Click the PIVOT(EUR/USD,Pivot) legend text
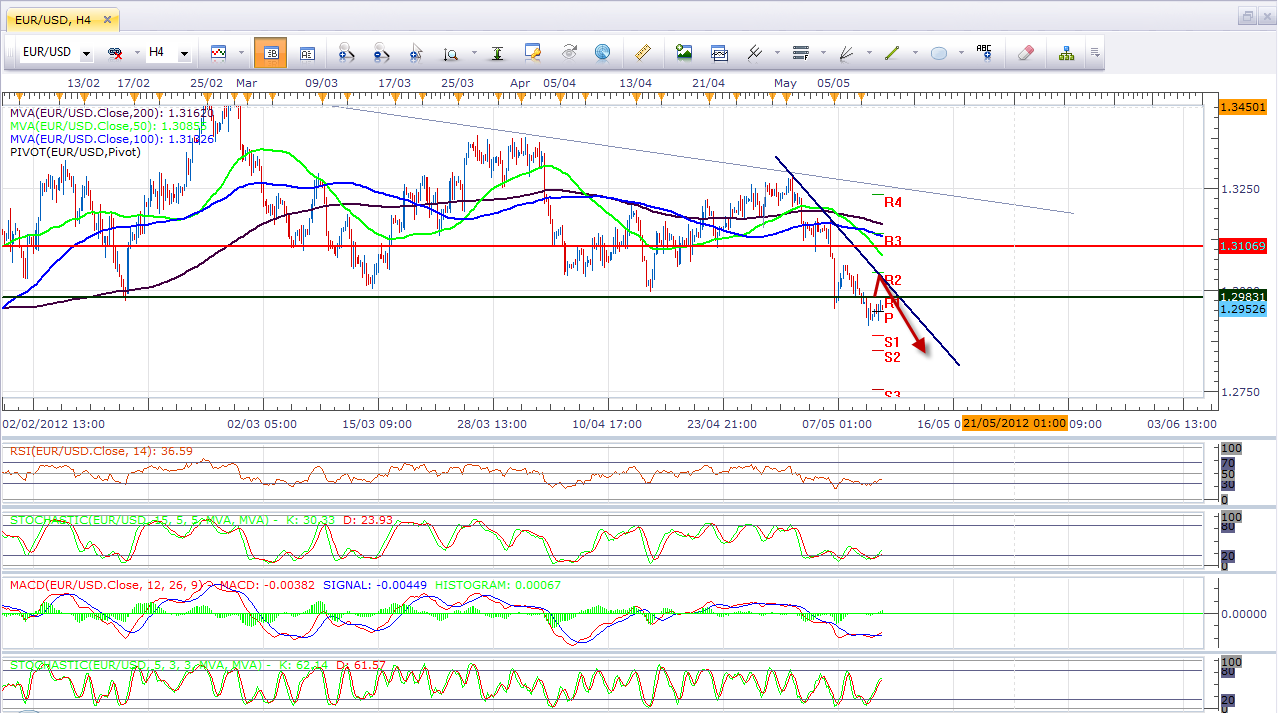The height and width of the screenshot is (713, 1278). [75, 152]
